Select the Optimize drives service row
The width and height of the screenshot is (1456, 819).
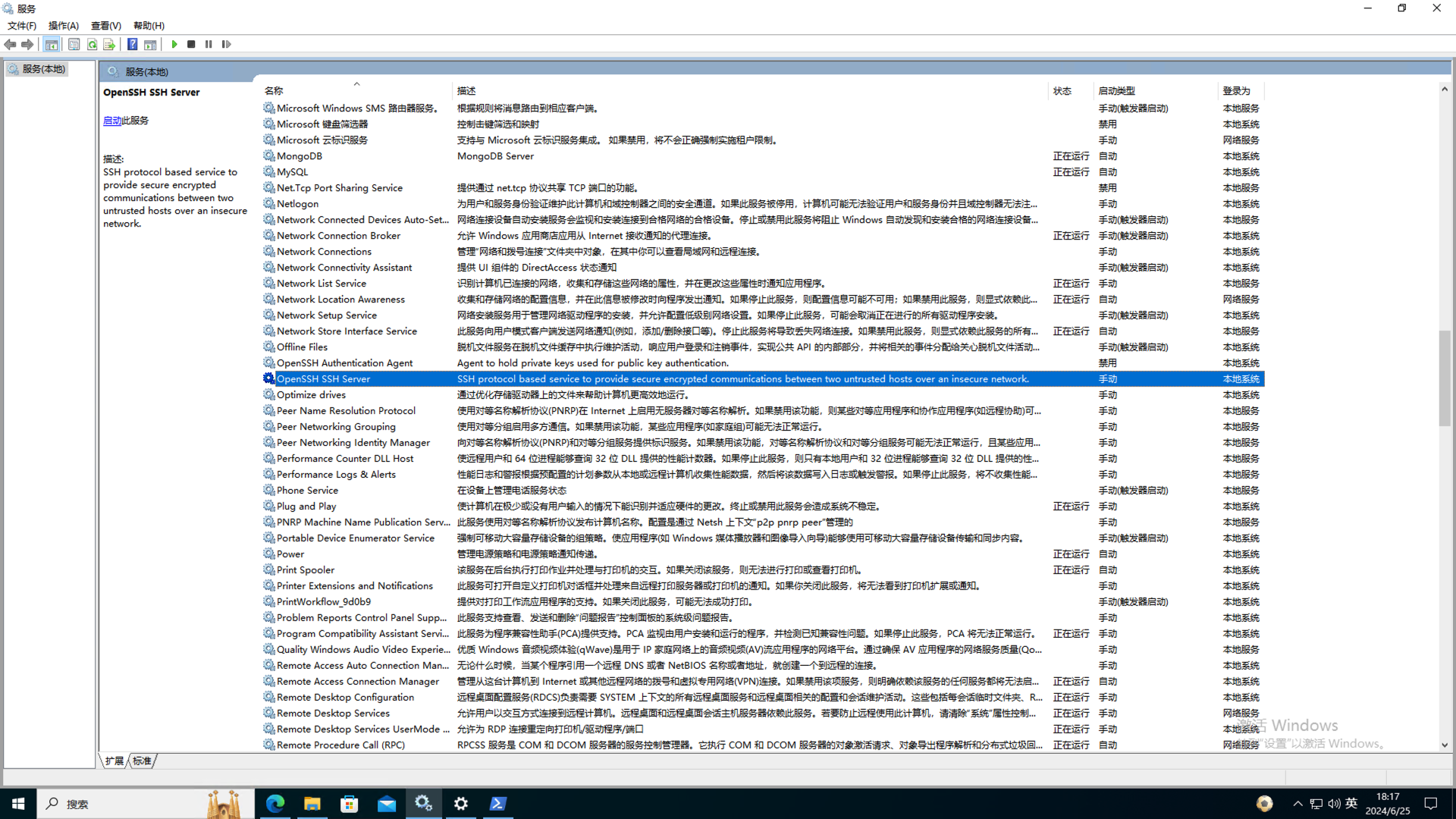pos(763,395)
